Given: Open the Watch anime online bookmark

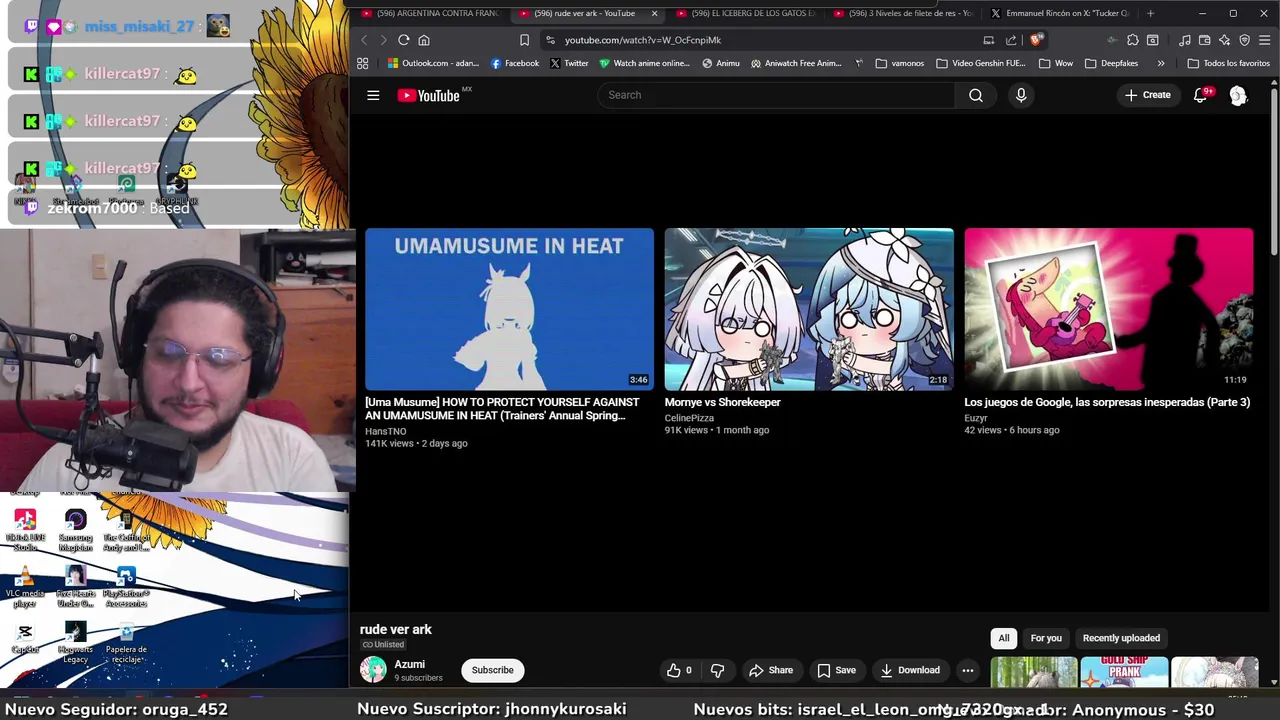Looking at the screenshot, I should pos(644,63).
